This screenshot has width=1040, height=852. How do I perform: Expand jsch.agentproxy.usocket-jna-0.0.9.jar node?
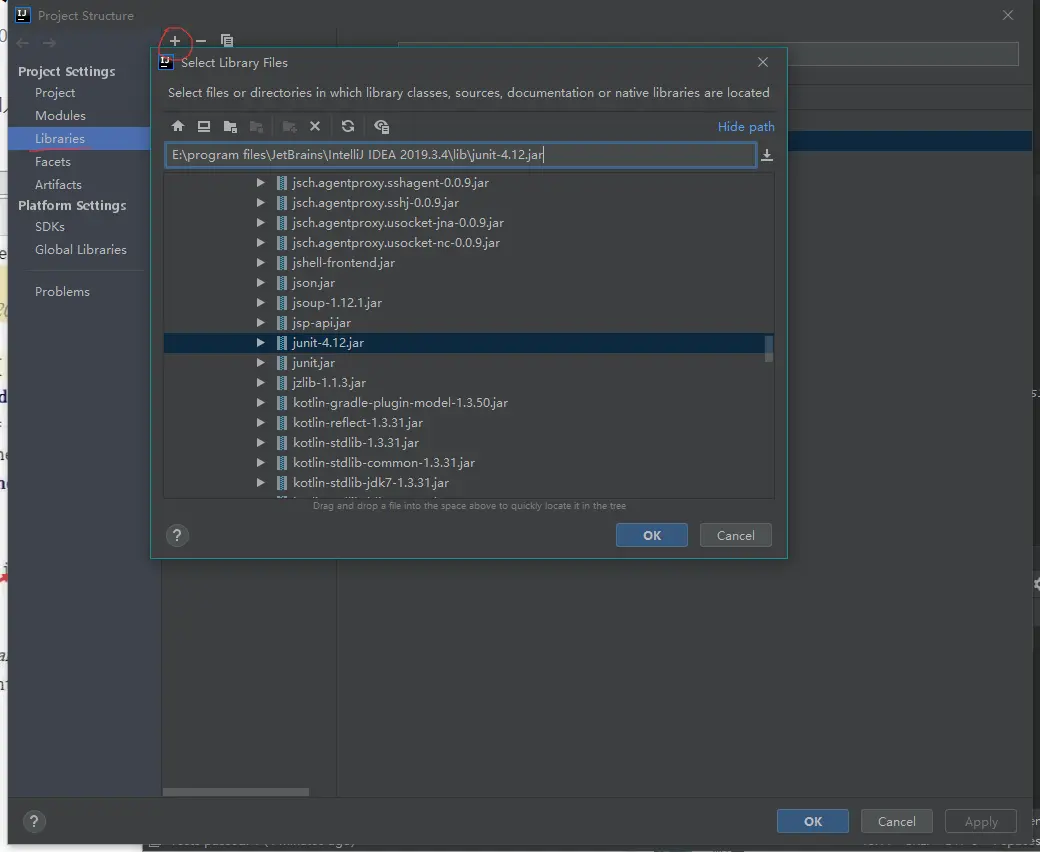point(261,222)
